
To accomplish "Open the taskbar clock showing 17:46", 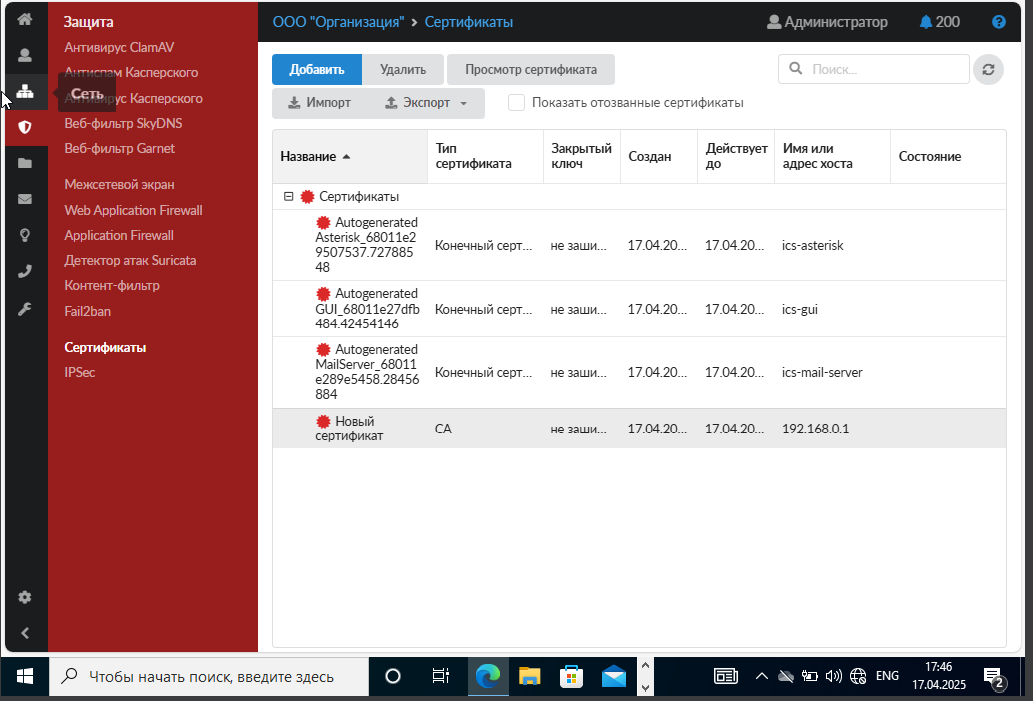I will click(x=939, y=676).
